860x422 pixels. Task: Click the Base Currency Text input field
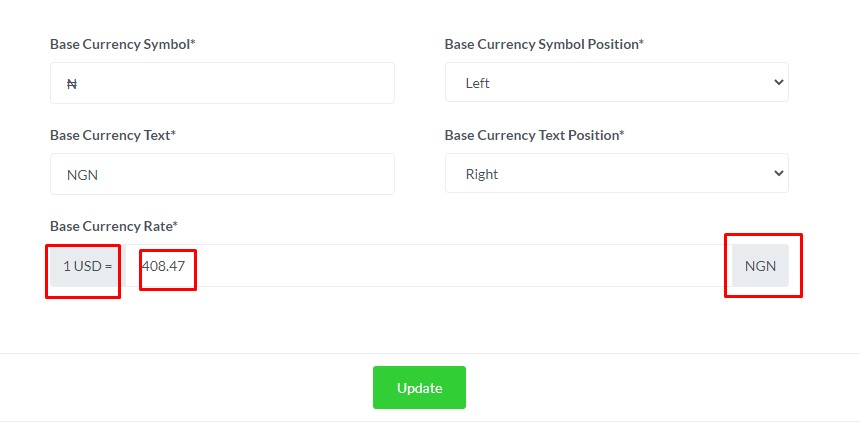click(222, 174)
